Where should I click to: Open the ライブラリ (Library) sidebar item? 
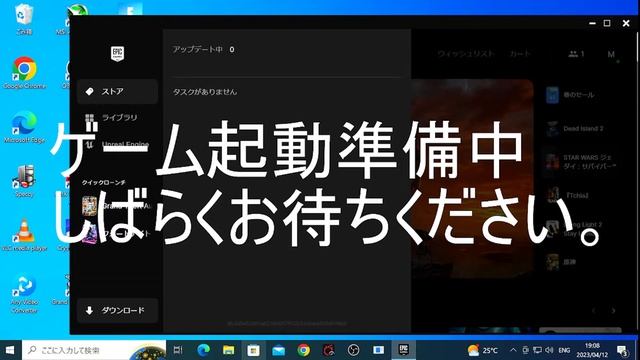pos(118,118)
